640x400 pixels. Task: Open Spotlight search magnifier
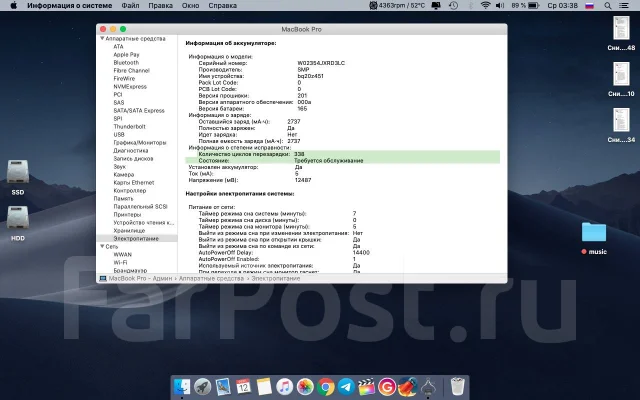[x=608, y=5]
